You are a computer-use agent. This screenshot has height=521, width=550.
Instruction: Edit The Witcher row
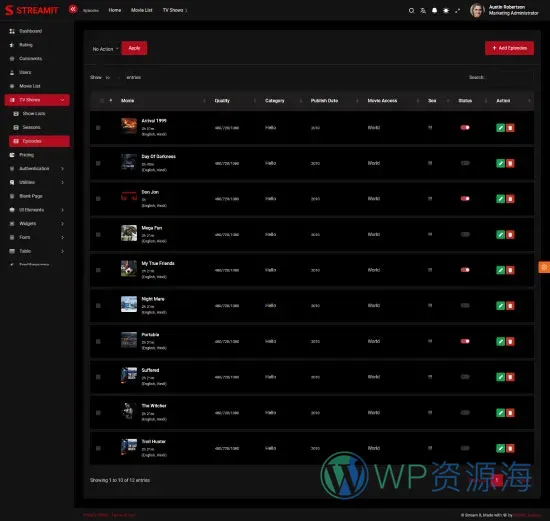pyautogui.click(x=501, y=413)
